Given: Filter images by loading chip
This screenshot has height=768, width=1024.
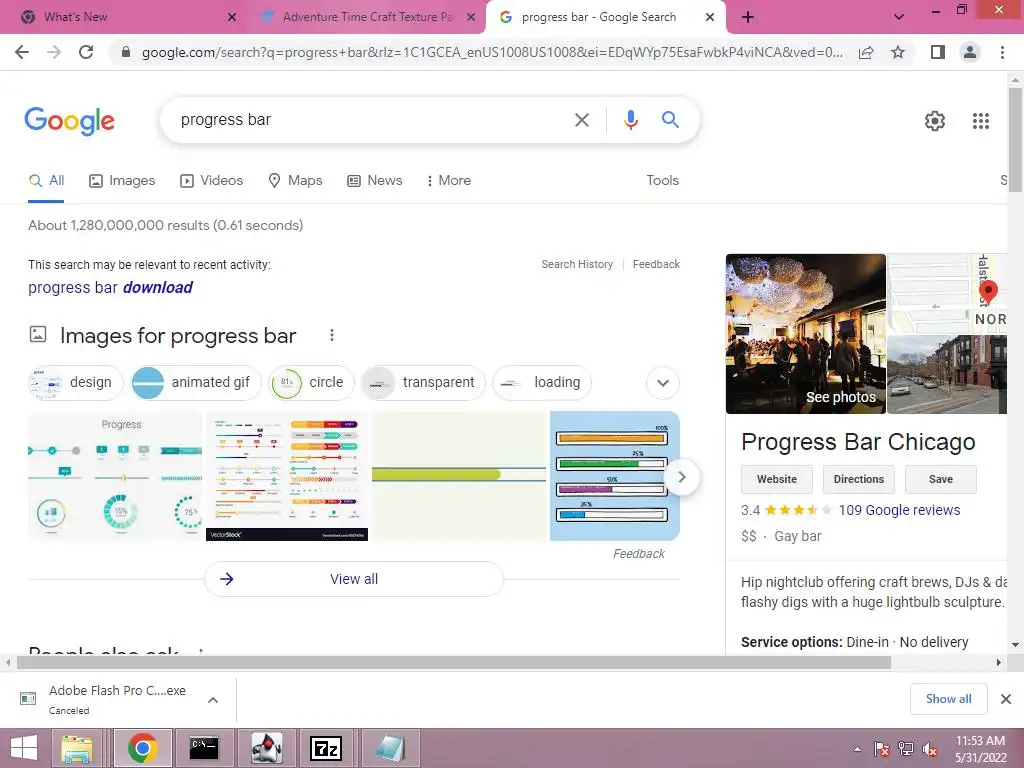Looking at the screenshot, I should (541, 383).
